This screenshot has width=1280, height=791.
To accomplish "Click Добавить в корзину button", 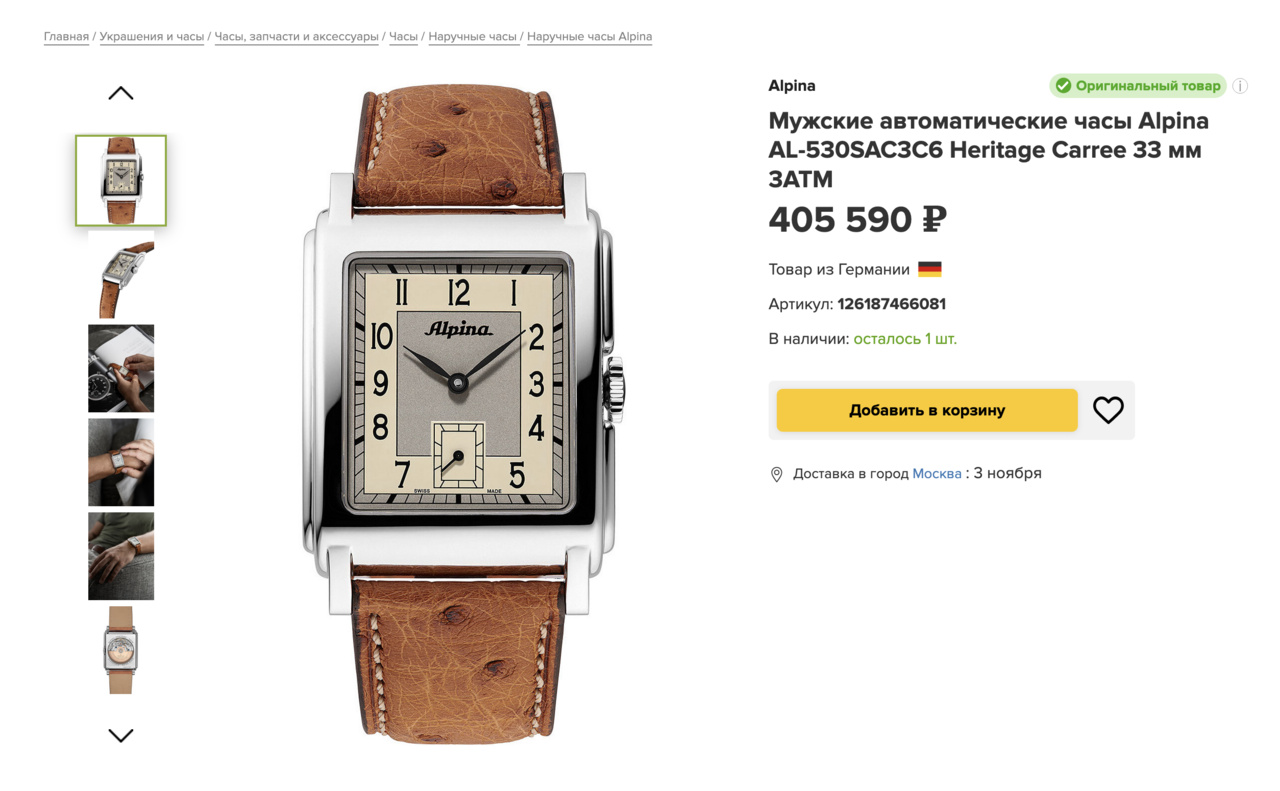I will click(927, 410).
